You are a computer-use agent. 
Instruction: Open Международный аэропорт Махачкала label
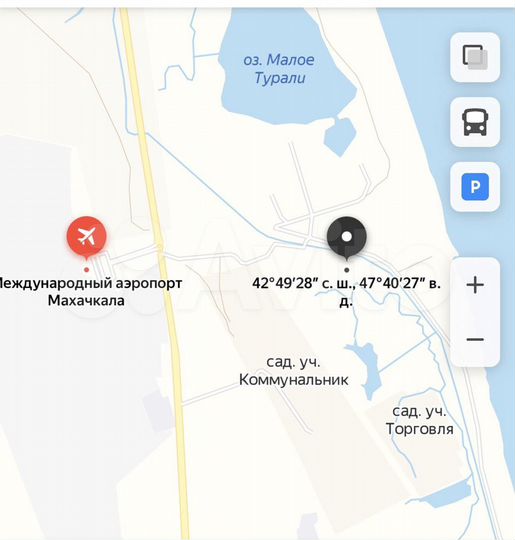tap(88, 292)
